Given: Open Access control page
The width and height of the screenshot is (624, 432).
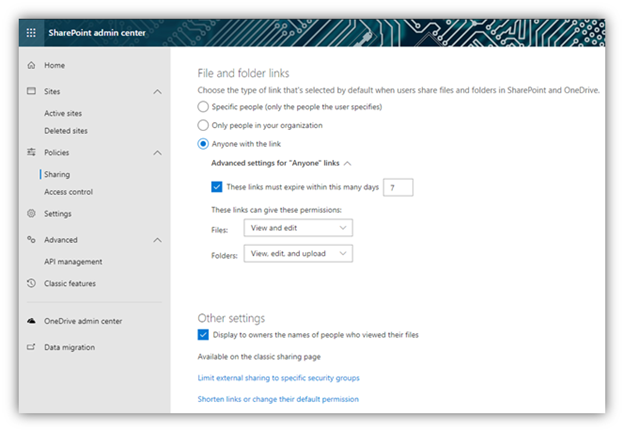Looking at the screenshot, I should [x=68, y=192].
